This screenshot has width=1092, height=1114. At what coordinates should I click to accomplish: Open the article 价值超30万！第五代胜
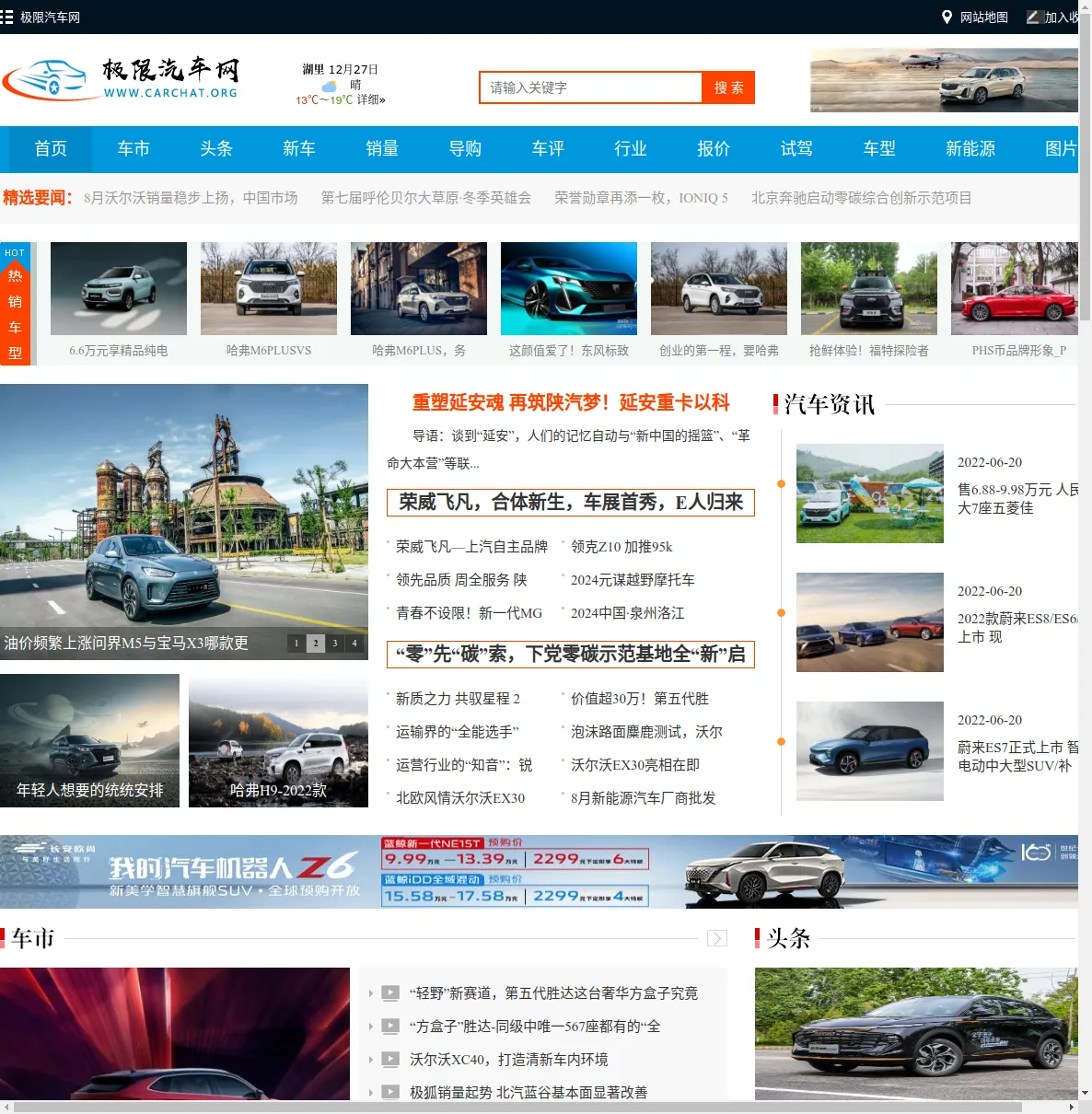click(640, 699)
